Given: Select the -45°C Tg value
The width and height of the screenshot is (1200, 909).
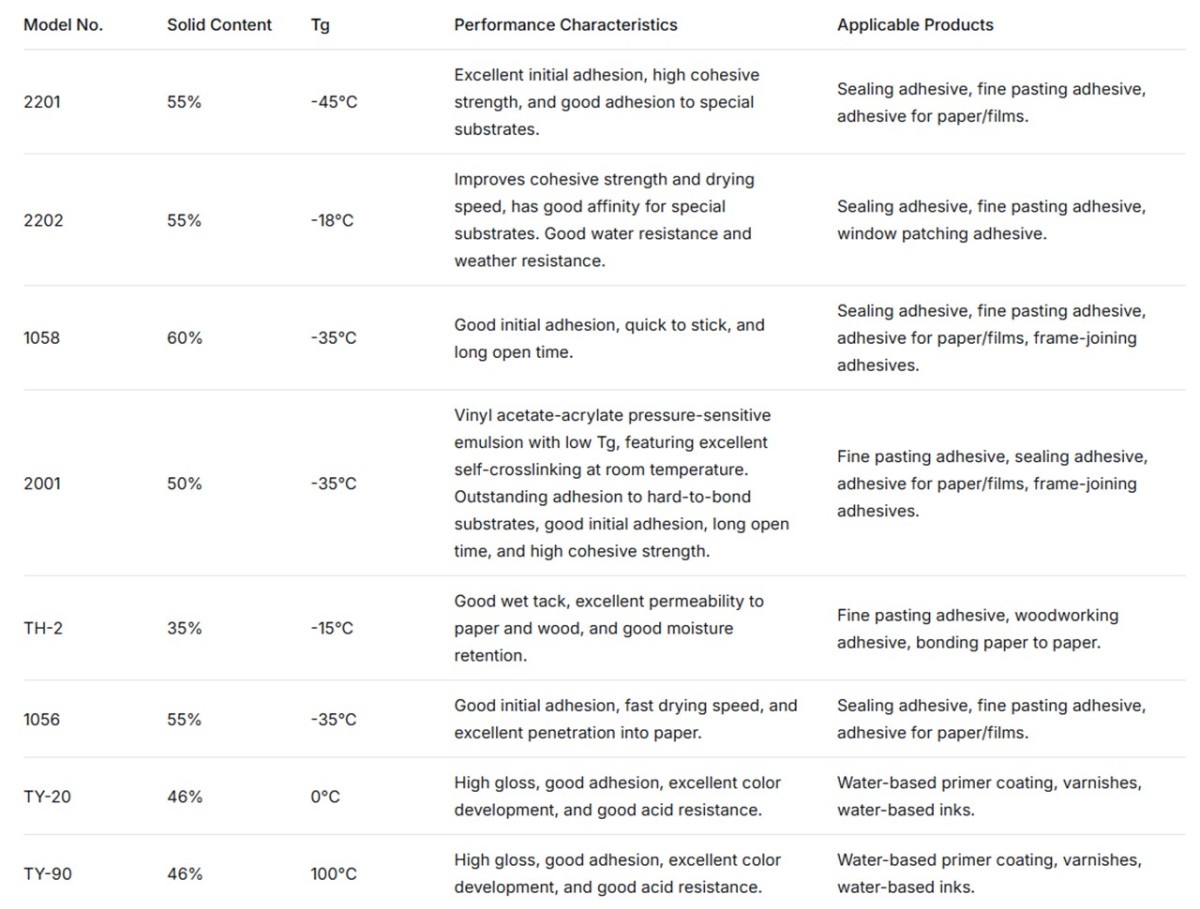Looking at the screenshot, I should tap(334, 102).
